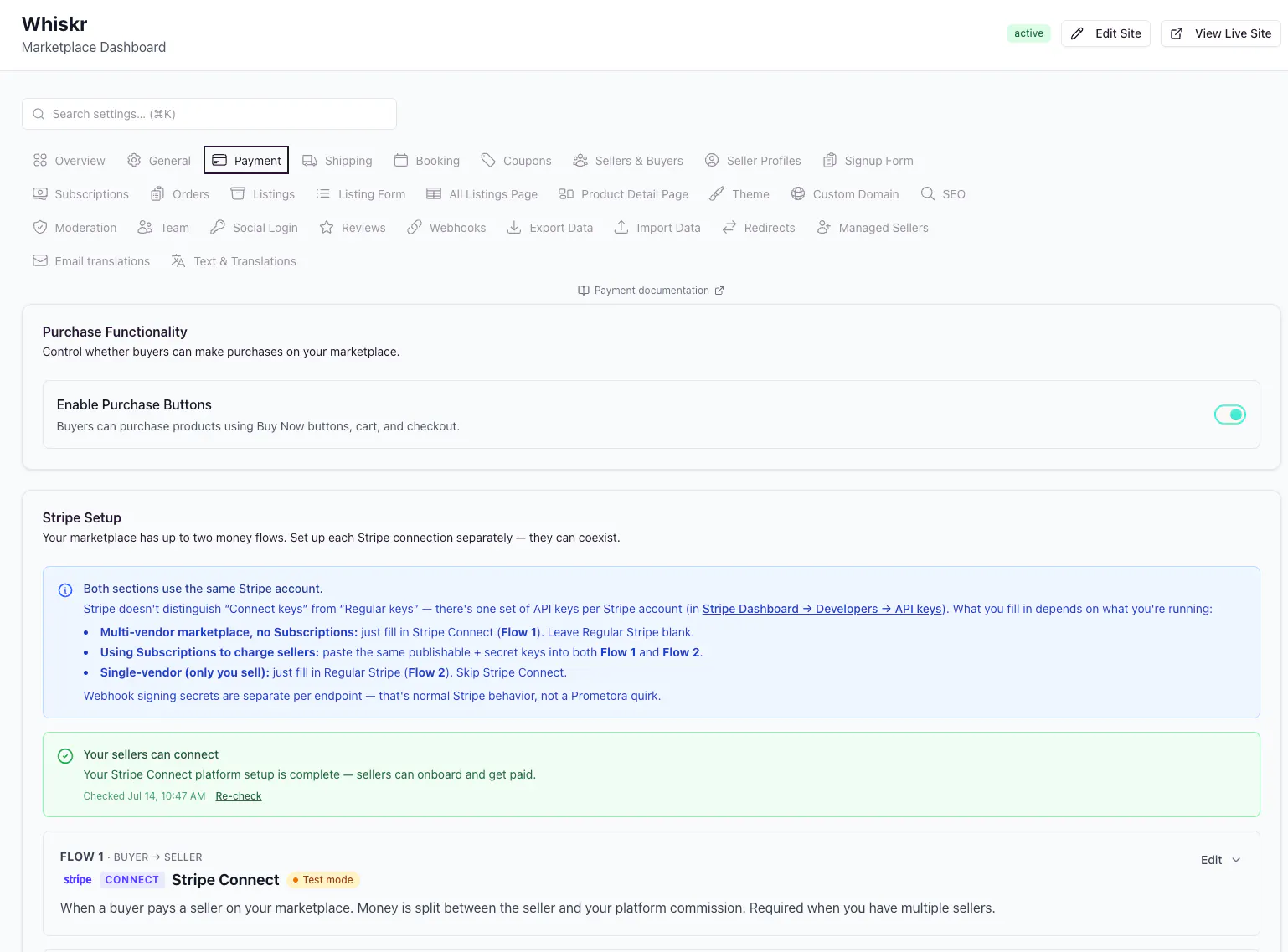
Task: Click the Reviews star icon
Action: (327, 227)
